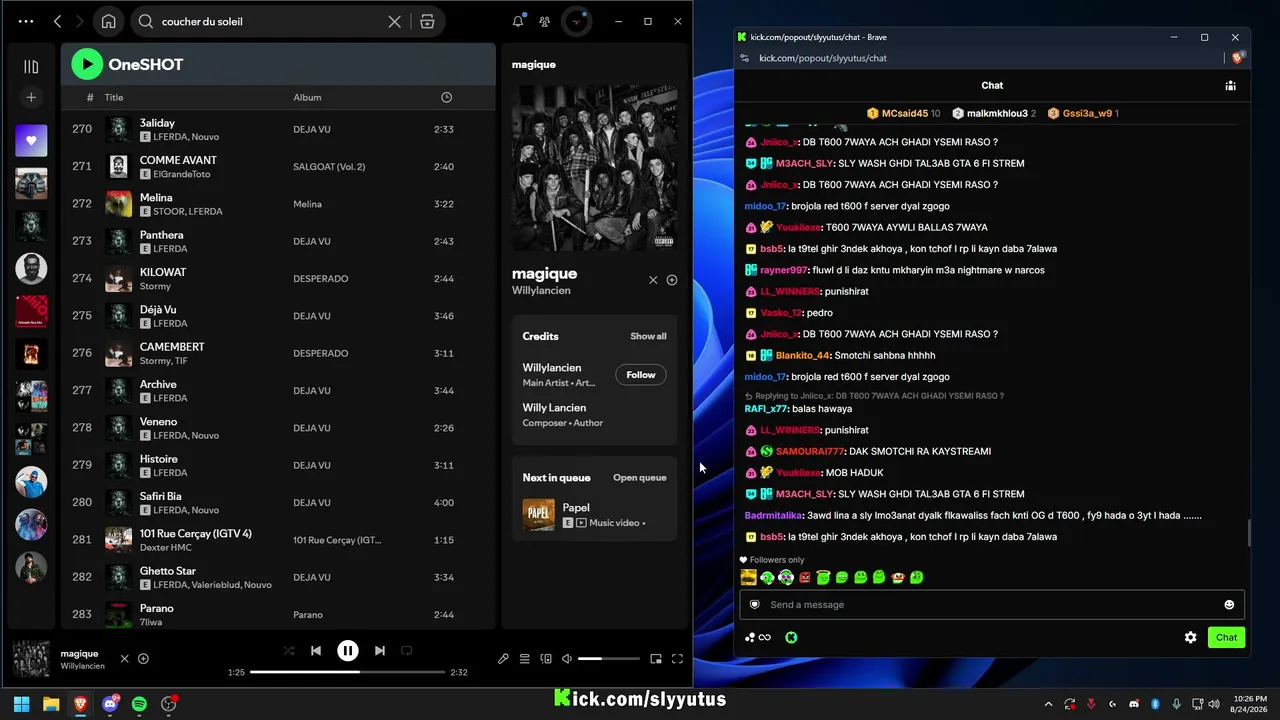Toggle shuffle playback

[289, 651]
